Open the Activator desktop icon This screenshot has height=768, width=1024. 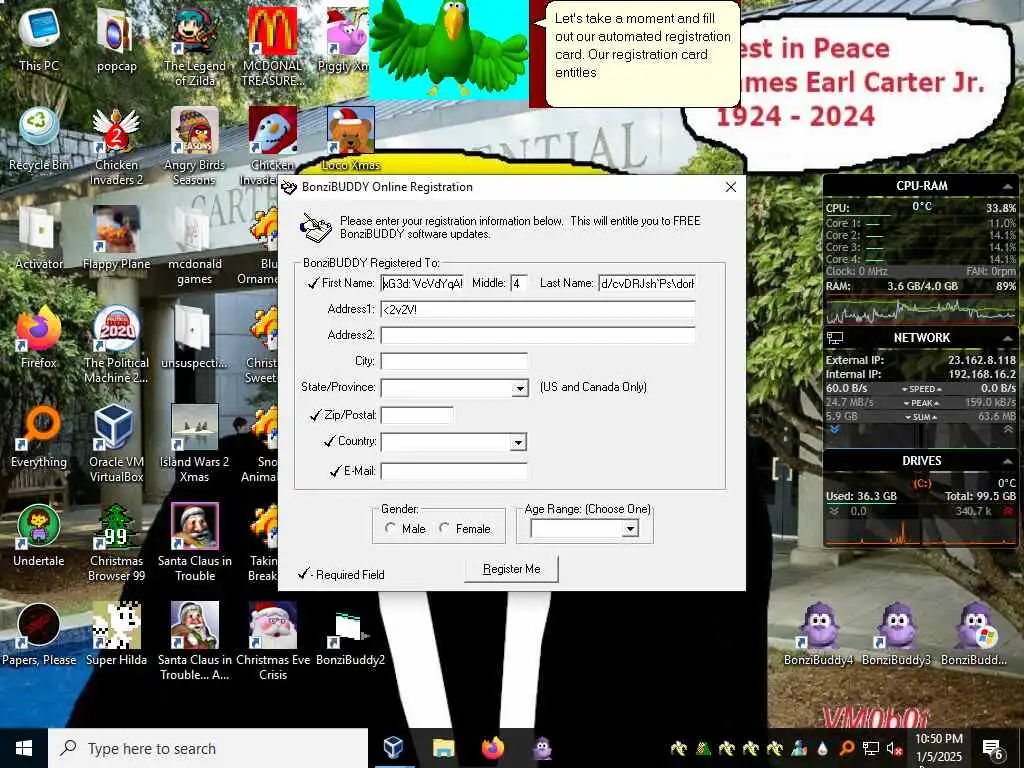coord(39,238)
